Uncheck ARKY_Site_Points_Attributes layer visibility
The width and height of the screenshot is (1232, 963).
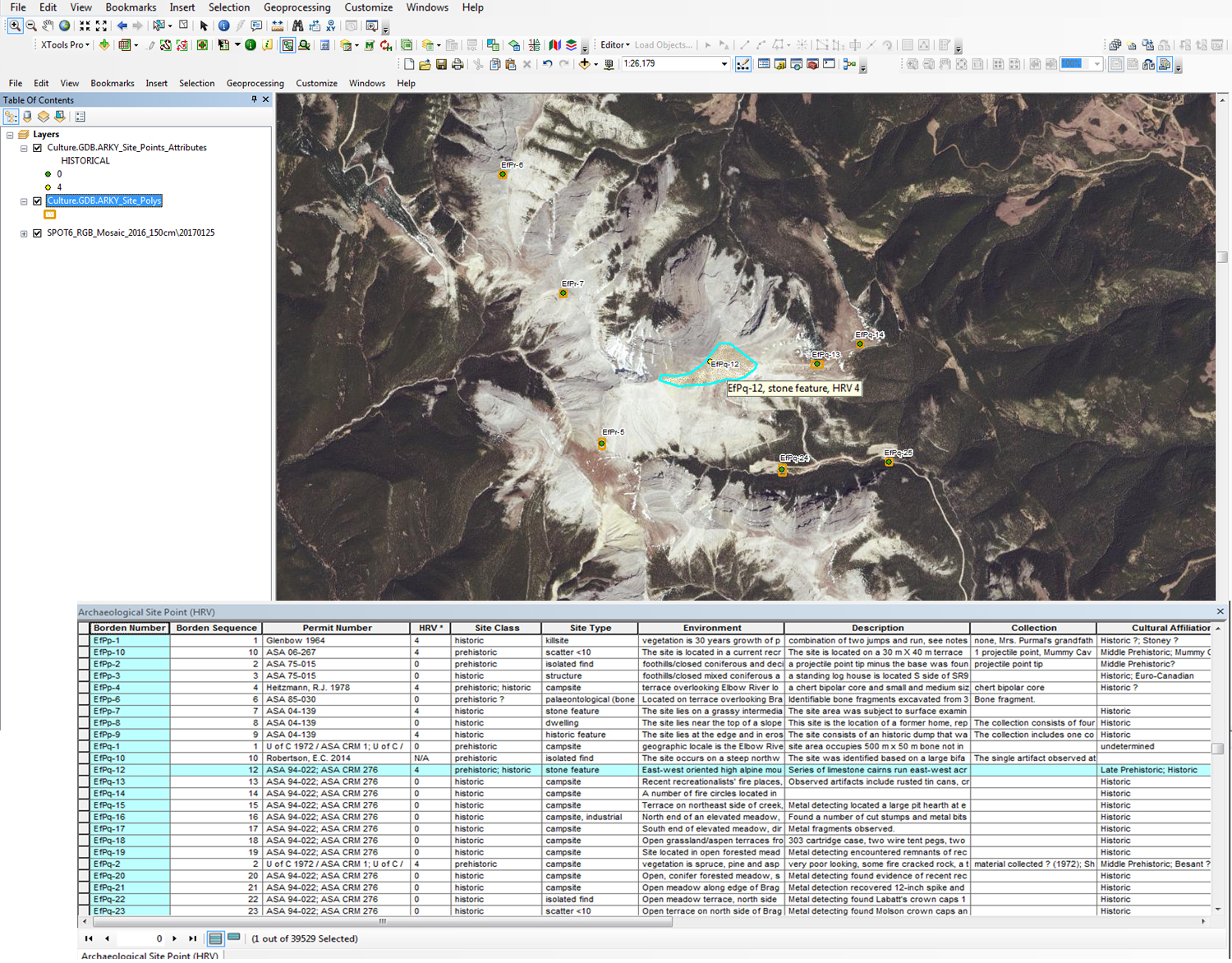(x=37, y=148)
